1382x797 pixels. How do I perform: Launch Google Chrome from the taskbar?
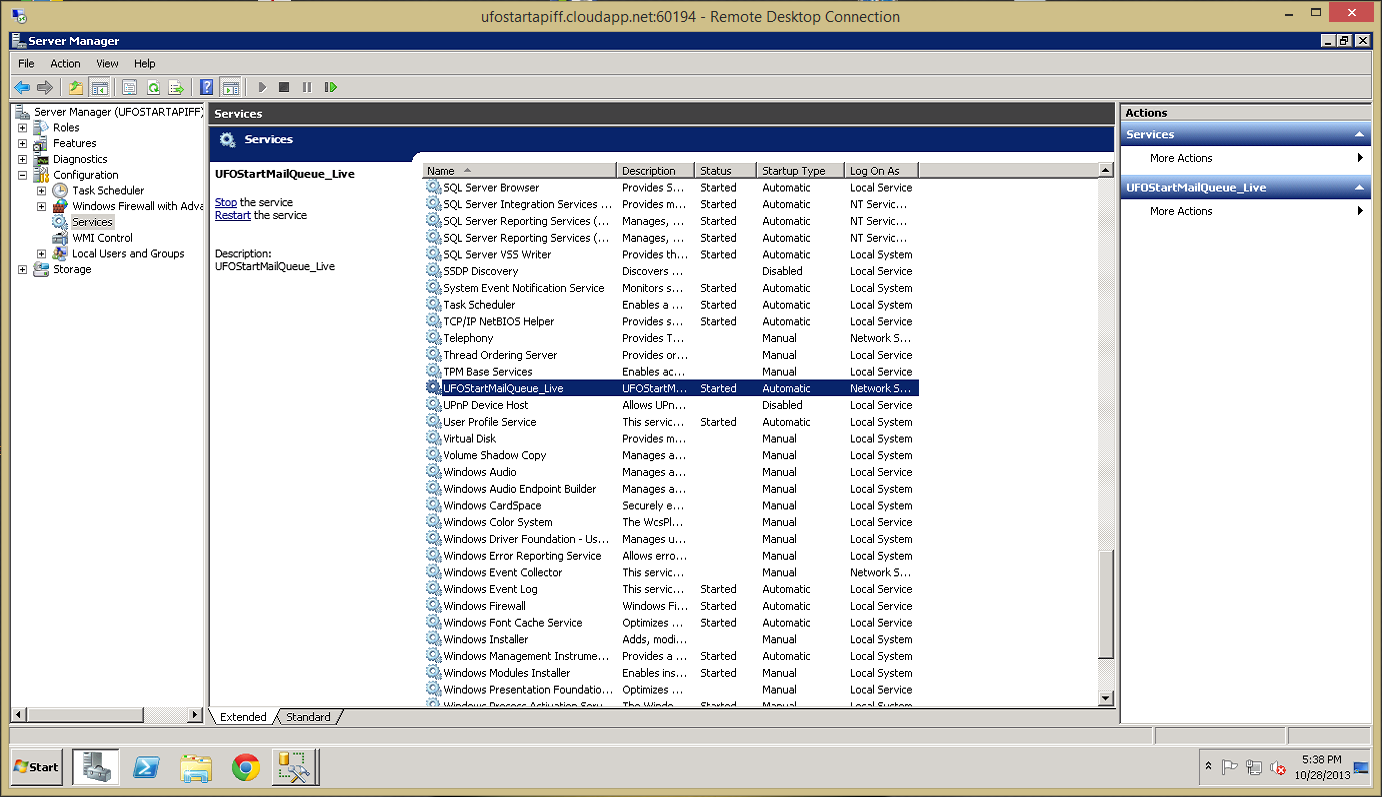click(x=246, y=767)
